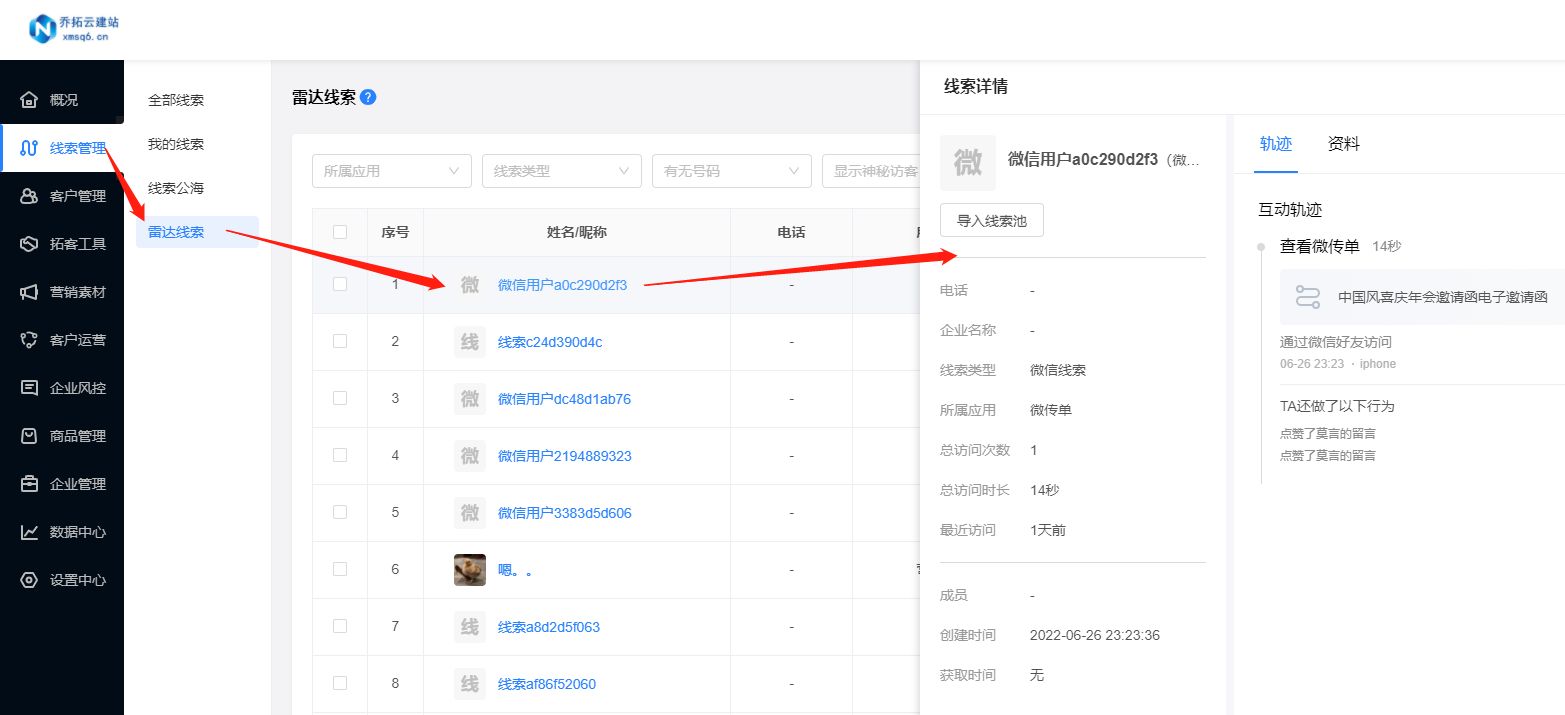Open lead 微信用户2194889323 link
This screenshot has width=1565, height=715.
click(565, 456)
